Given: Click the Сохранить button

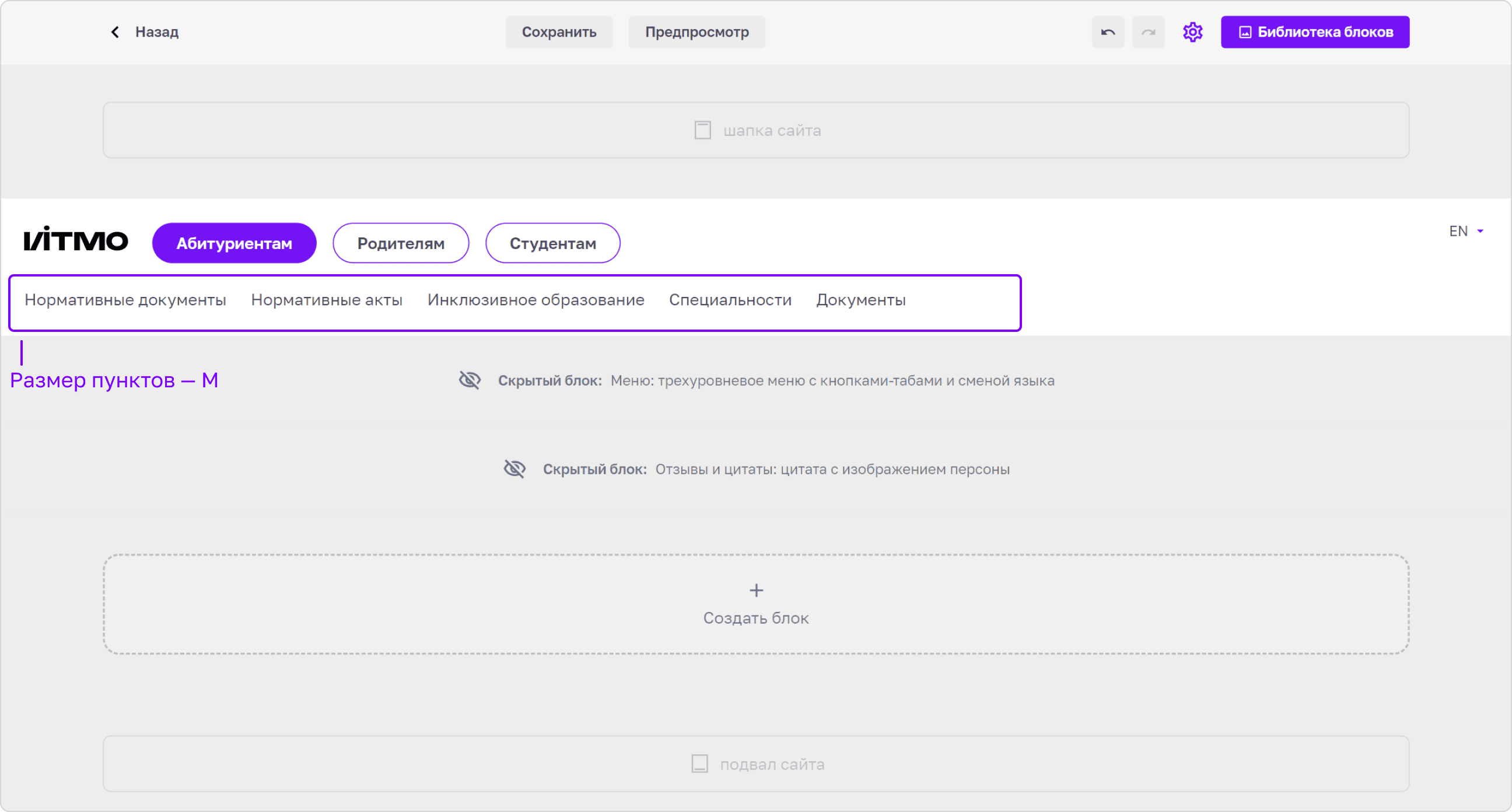Looking at the screenshot, I should pos(559,32).
